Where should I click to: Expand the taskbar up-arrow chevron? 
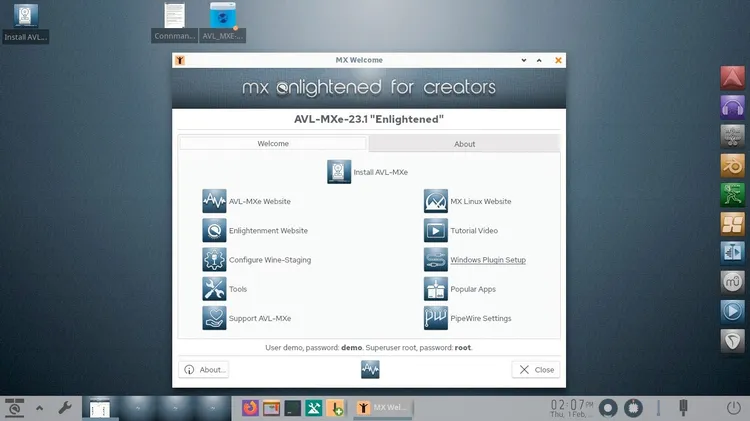pos(40,408)
